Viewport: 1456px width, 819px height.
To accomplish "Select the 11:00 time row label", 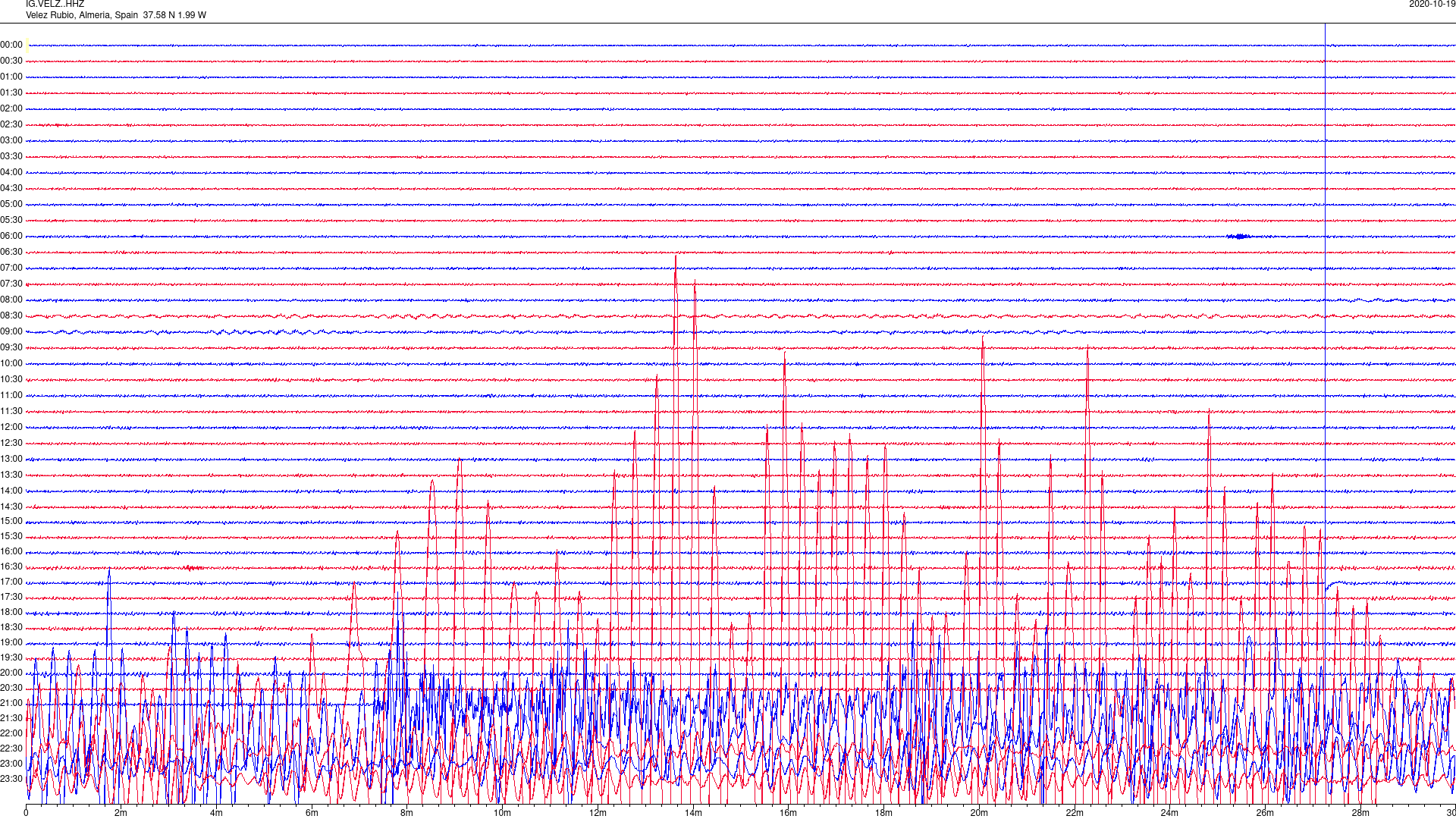I will (x=11, y=395).
